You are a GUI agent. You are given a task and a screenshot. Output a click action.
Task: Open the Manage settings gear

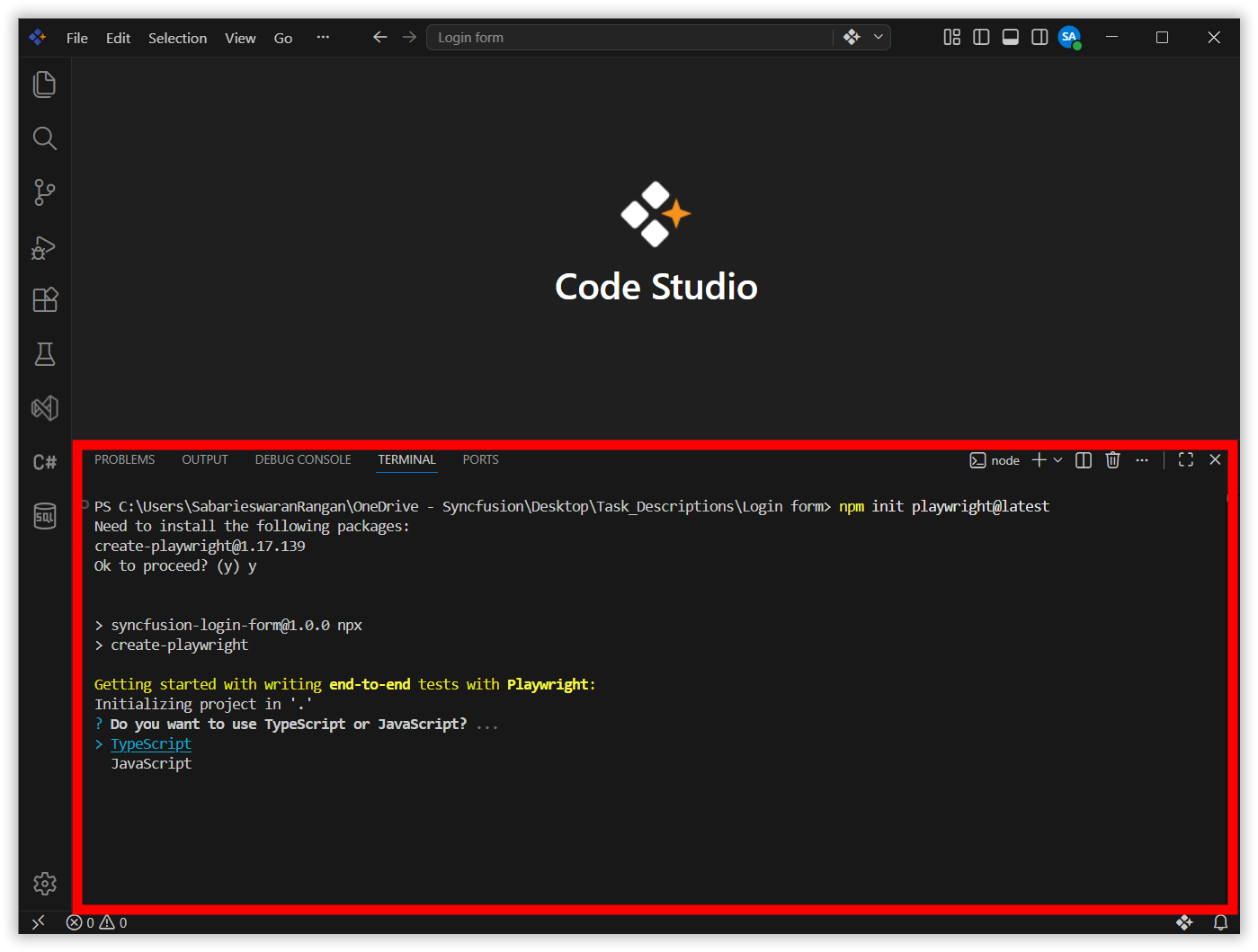coord(44,884)
